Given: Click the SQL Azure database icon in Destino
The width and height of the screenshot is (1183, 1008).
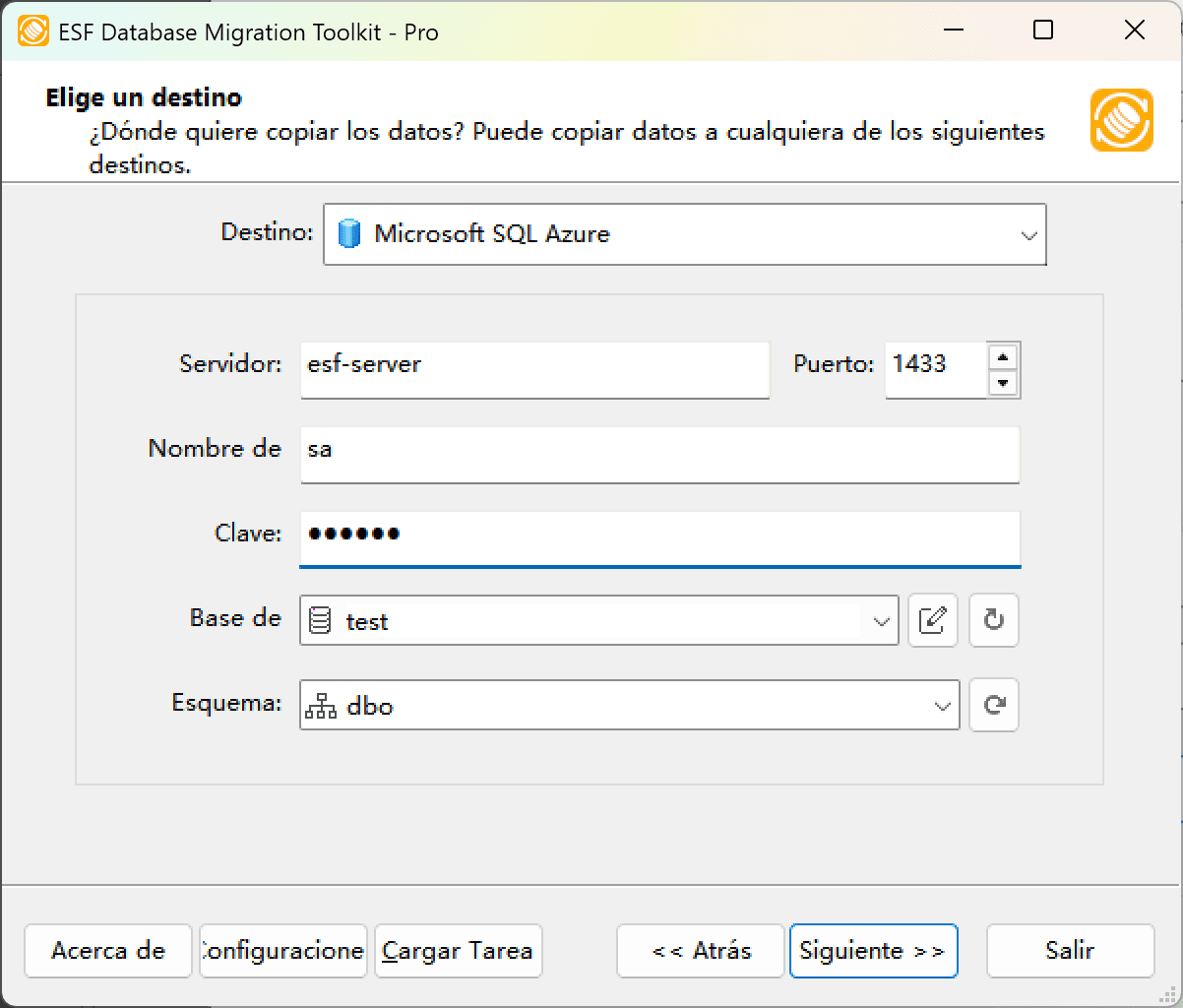Looking at the screenshot, I should click(x=351, y=234).
